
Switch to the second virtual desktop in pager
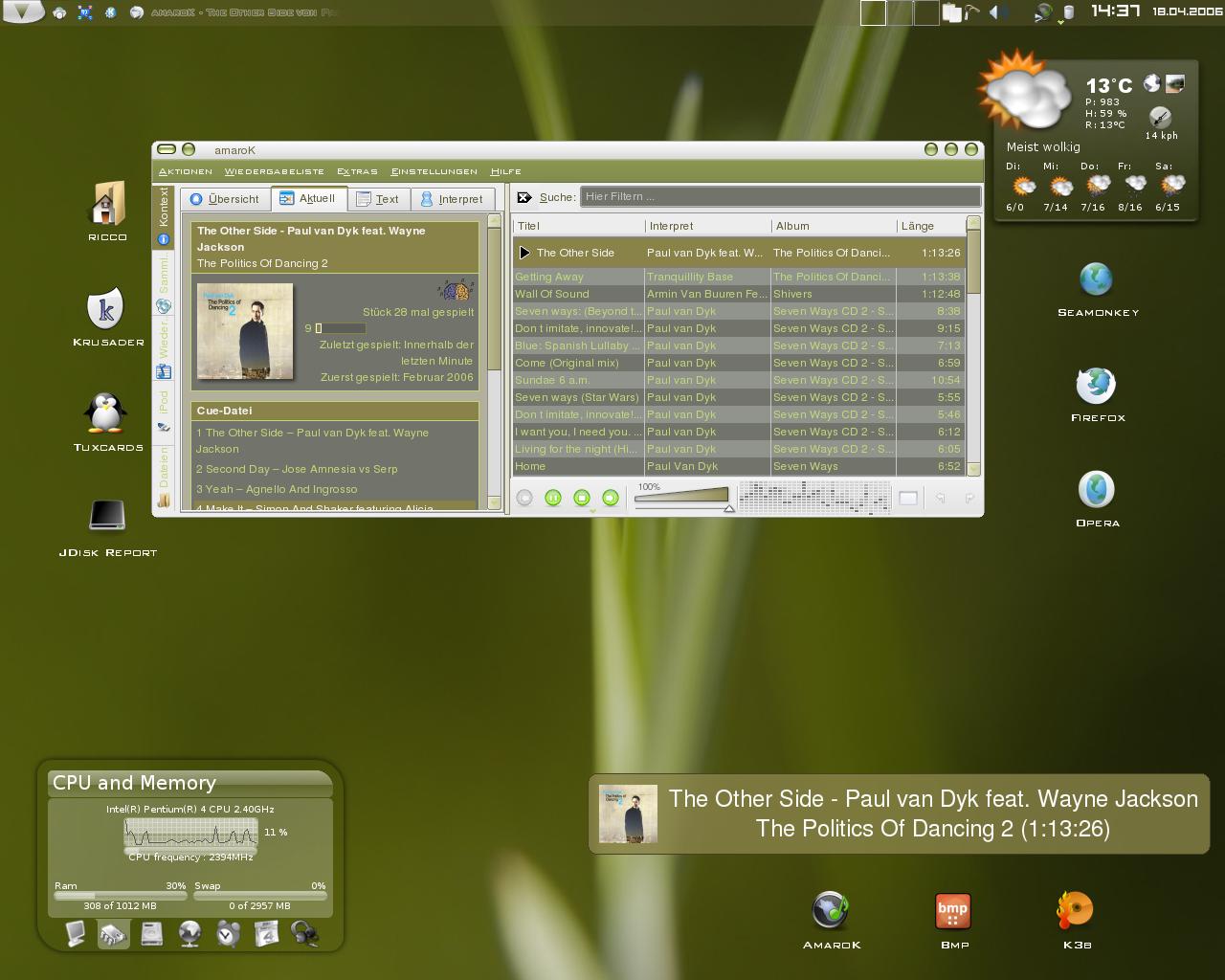tap(900, 12)
